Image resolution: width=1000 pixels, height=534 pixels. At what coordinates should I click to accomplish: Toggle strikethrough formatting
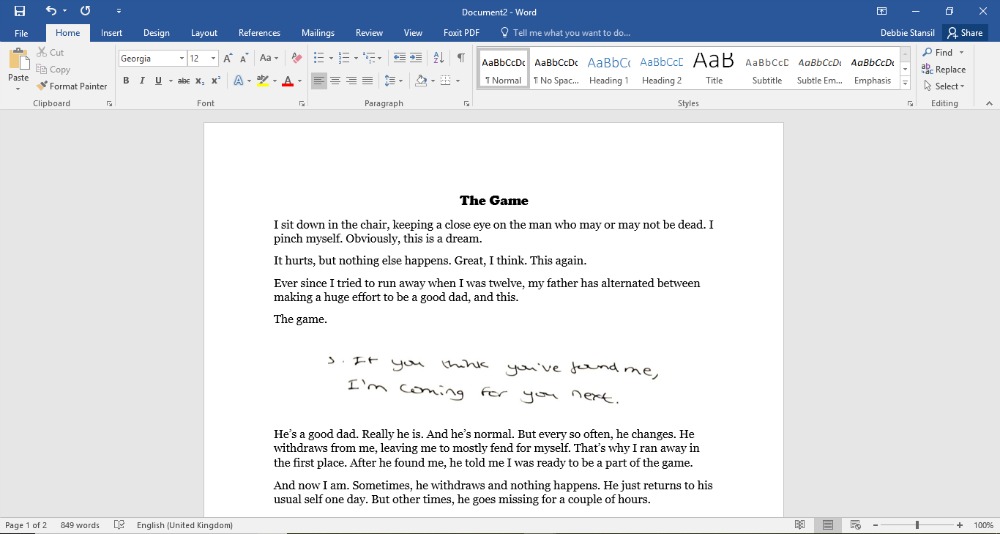pos(184,80)
